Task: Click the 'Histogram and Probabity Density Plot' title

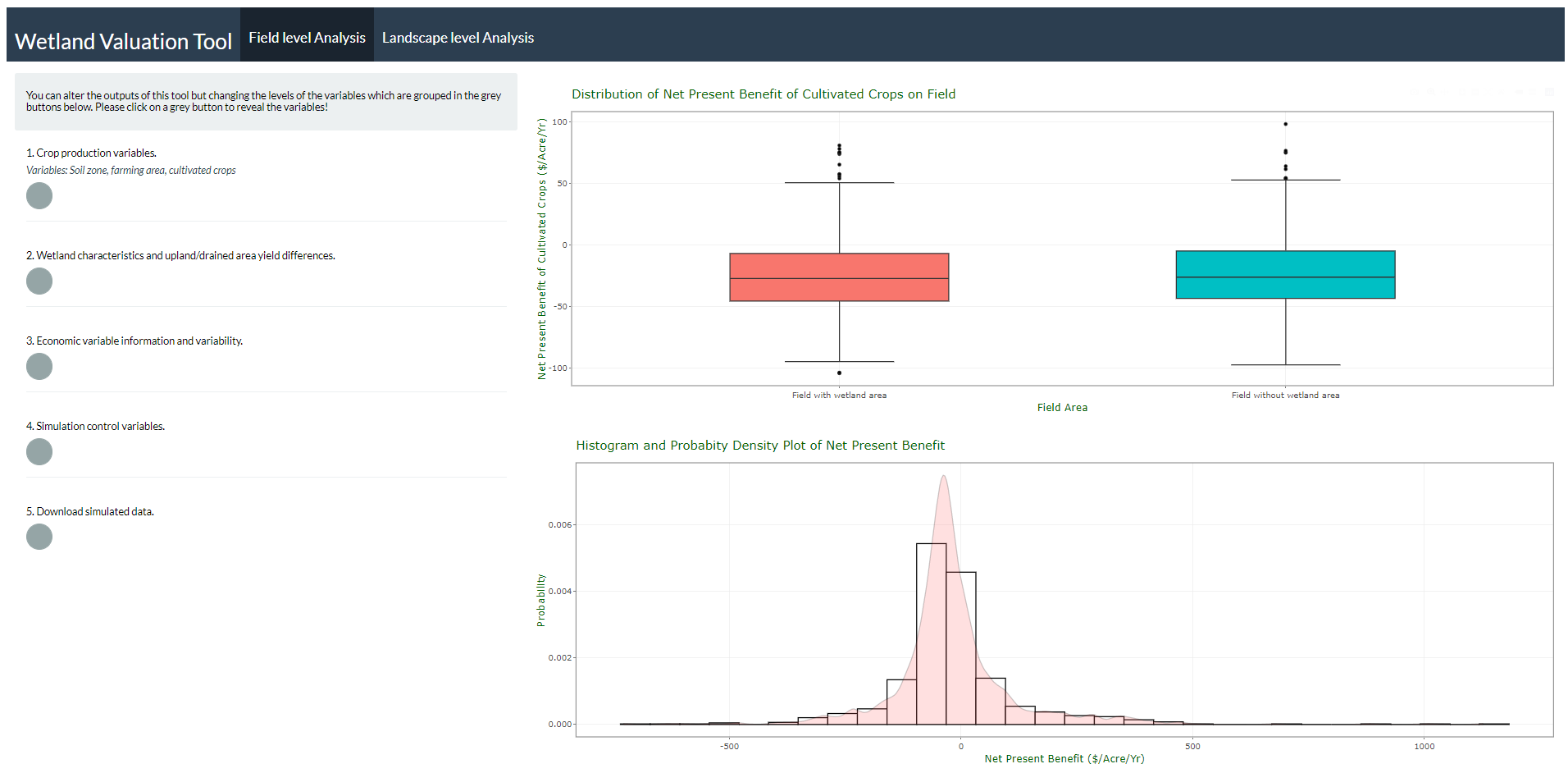Action: click(760, 446)
